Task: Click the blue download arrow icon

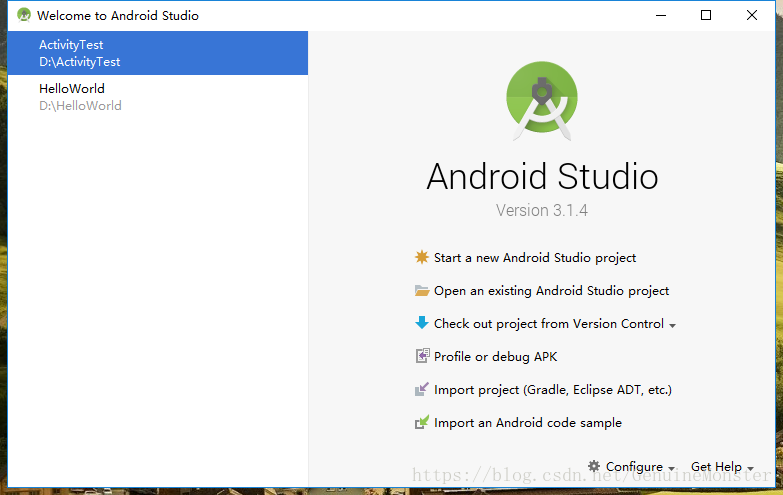Action: (422, 323)
